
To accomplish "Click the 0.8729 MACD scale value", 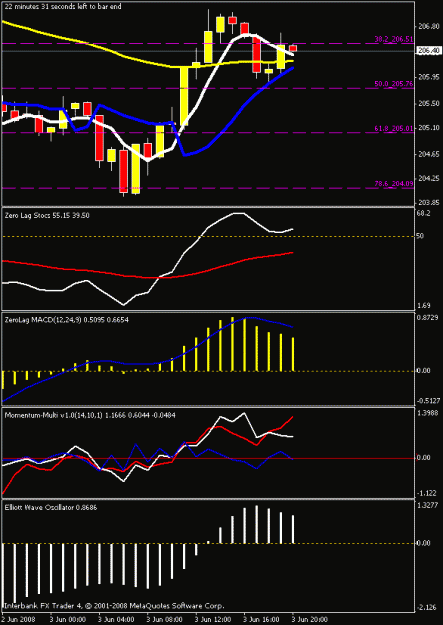I will [428, 320].
